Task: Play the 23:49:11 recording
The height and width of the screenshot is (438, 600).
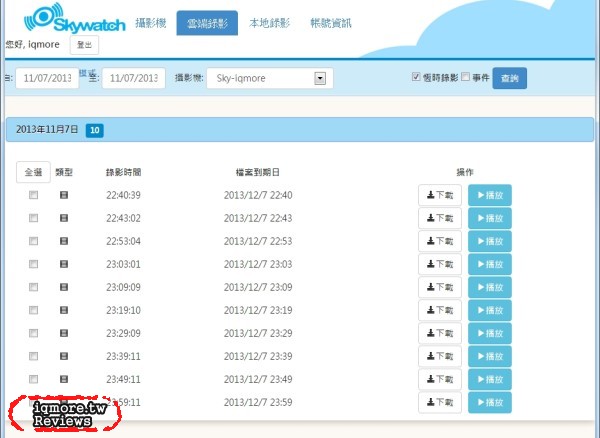Action: click(490, 379)
